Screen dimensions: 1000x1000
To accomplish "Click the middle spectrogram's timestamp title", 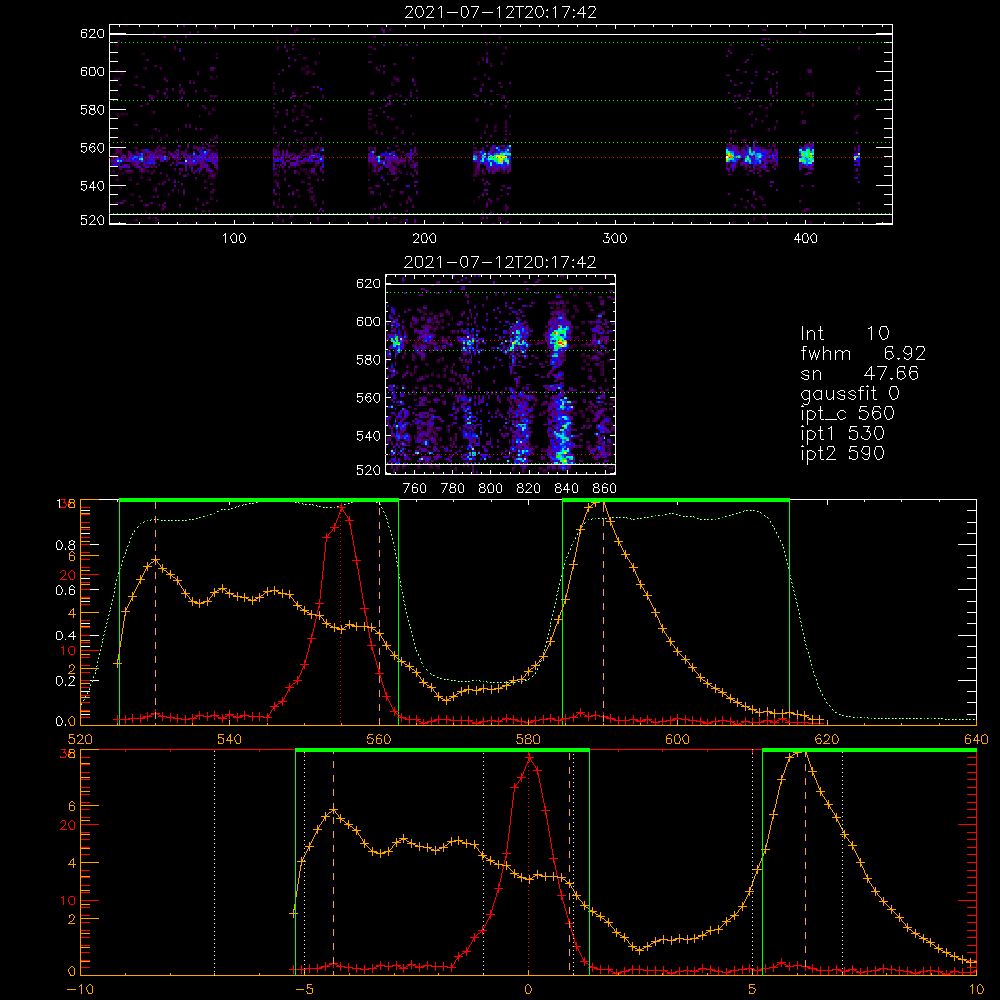I will [x=500, y=262].
